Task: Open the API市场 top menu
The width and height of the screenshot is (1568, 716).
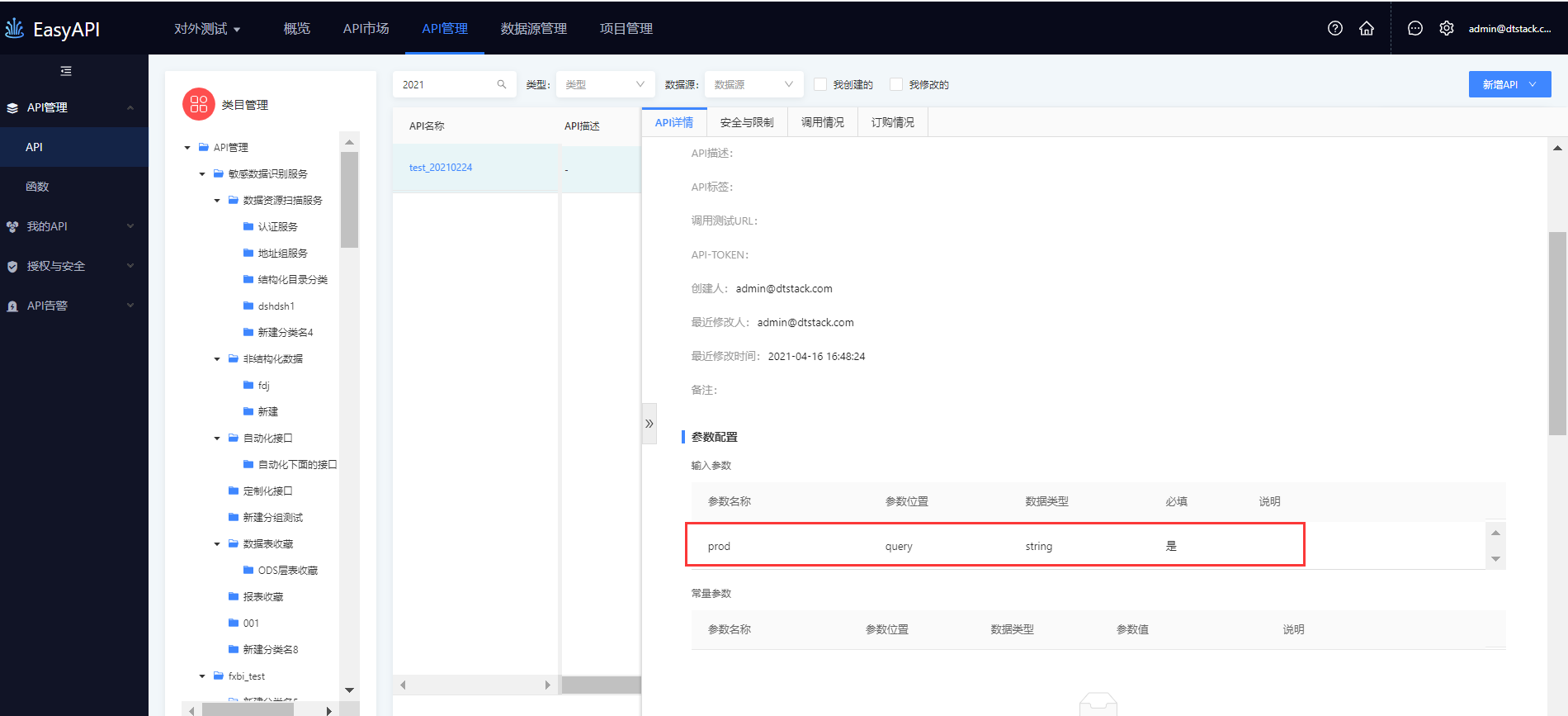Action: point(366,29)
